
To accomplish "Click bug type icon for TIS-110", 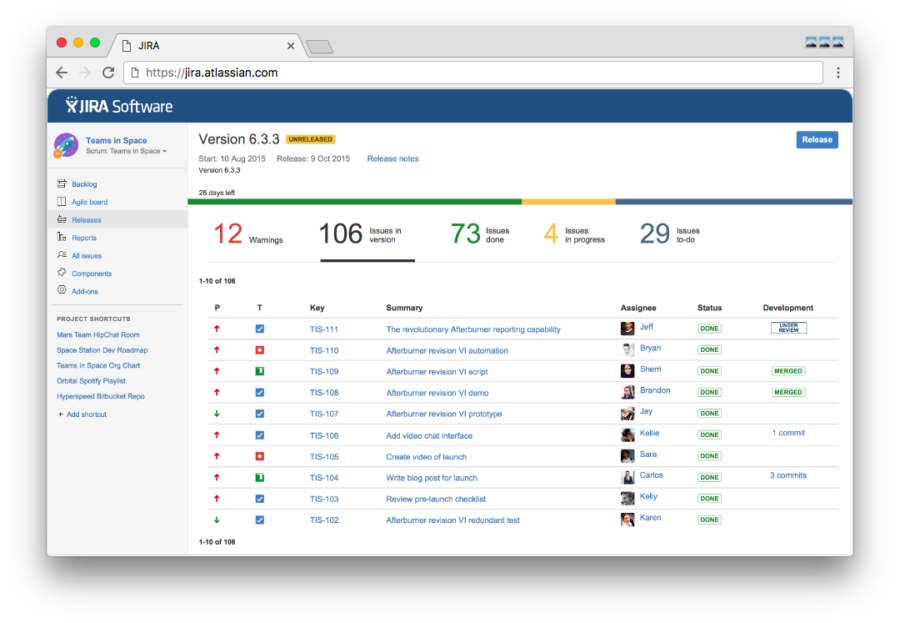I will click(x=259, y=350).
